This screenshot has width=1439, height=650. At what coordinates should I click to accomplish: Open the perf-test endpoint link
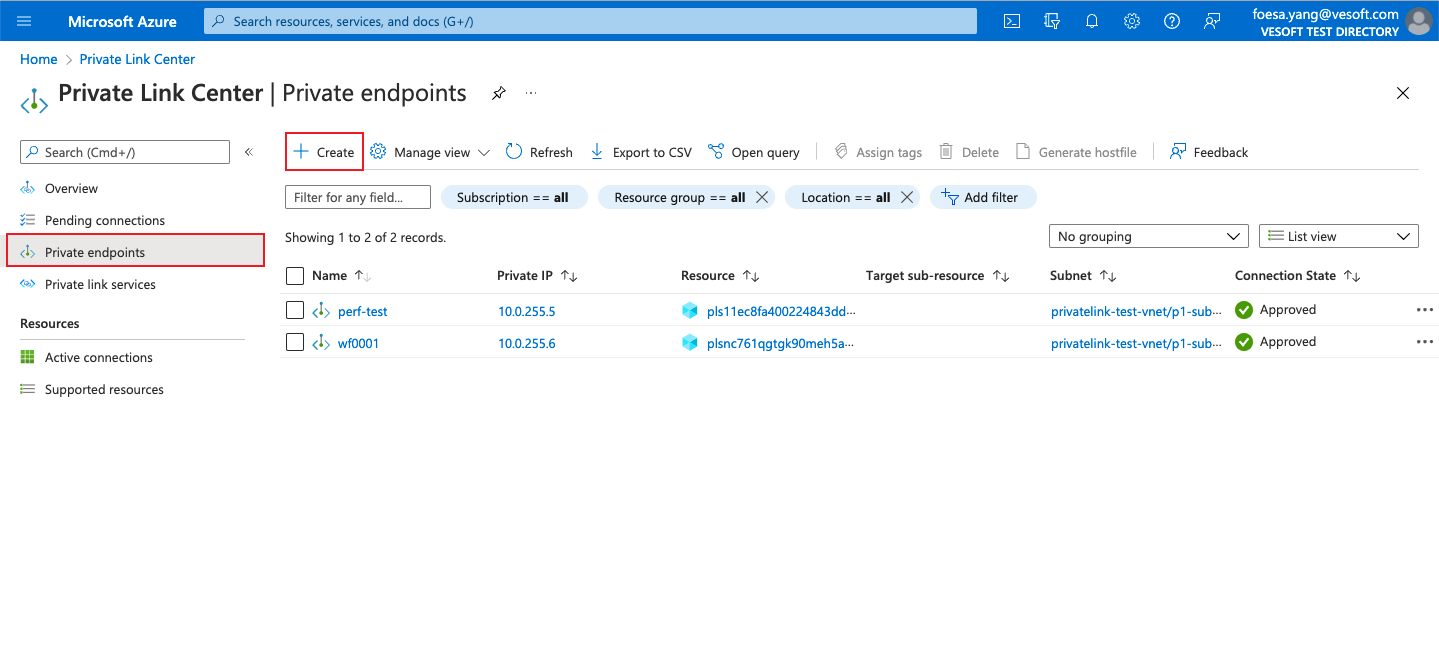click(362, 311)
